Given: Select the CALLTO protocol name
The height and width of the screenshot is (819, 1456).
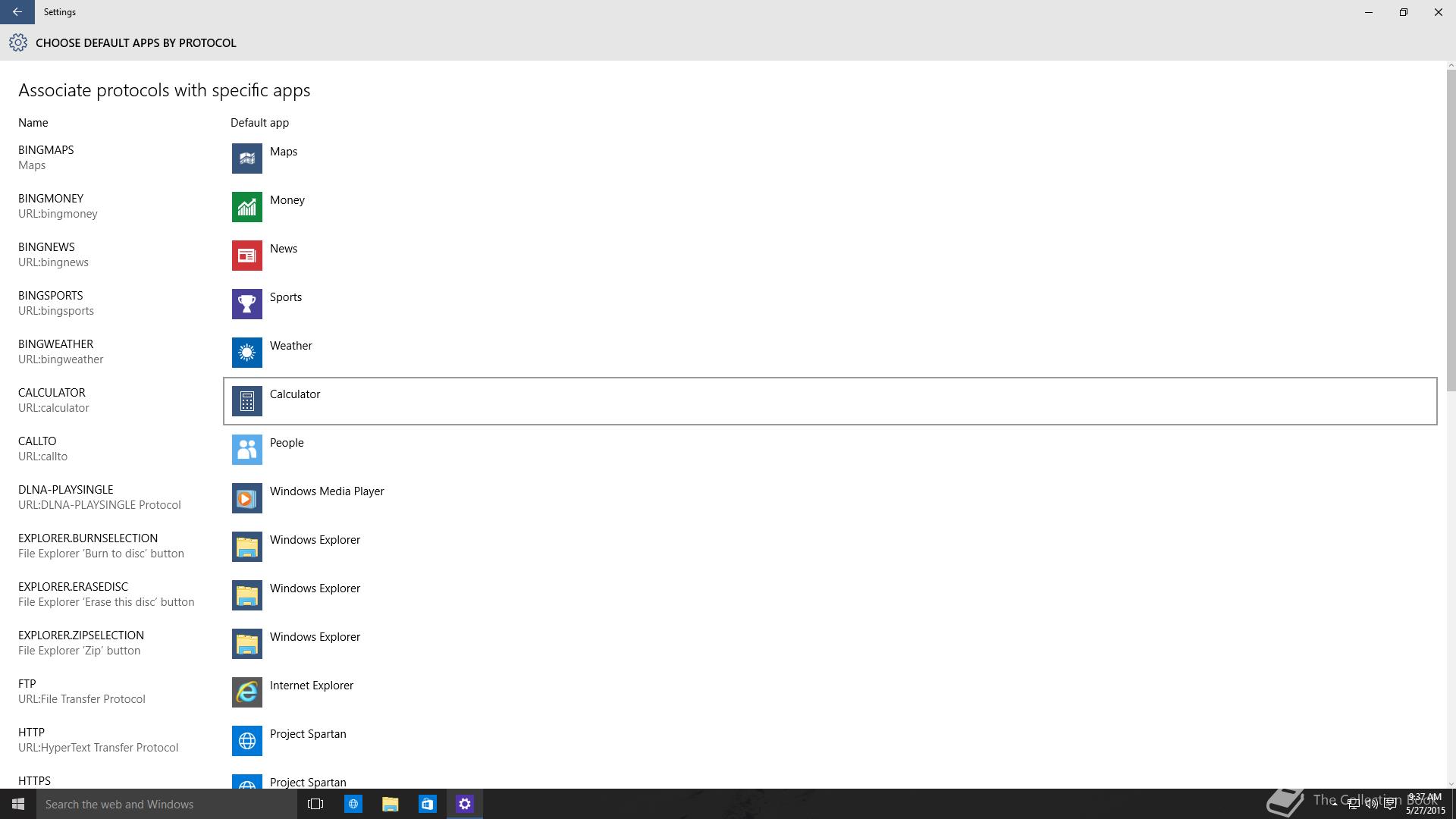Looking at the screenshot, I should pos(37,441).
